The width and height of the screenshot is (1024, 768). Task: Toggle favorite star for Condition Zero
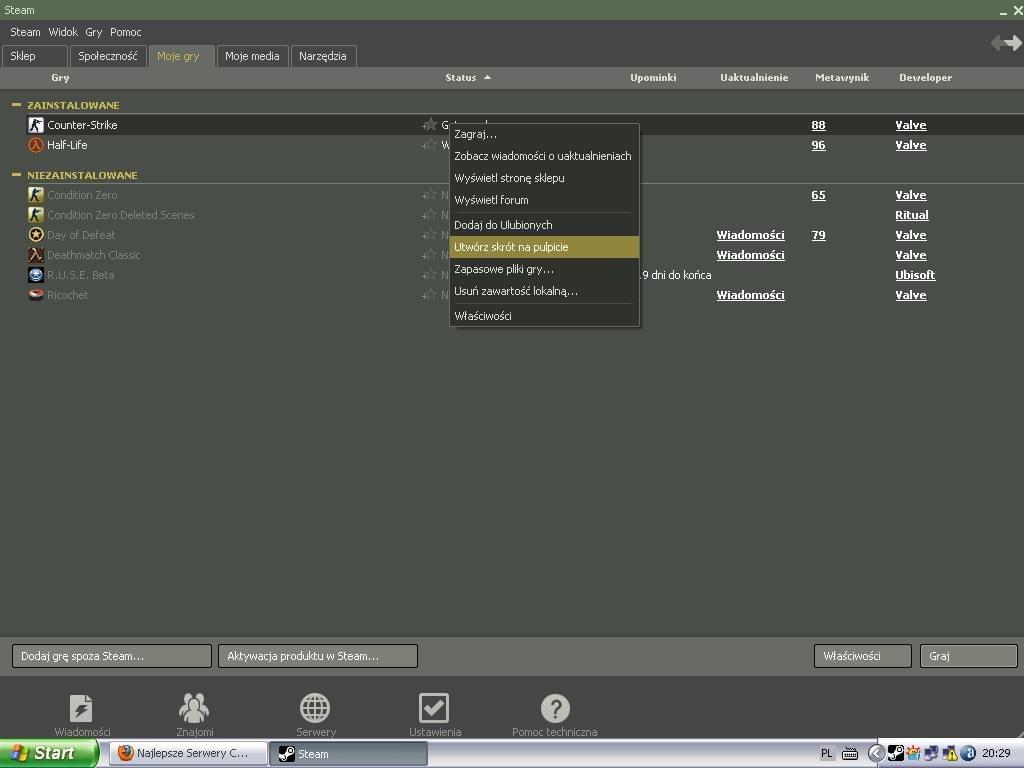(429, 195)
